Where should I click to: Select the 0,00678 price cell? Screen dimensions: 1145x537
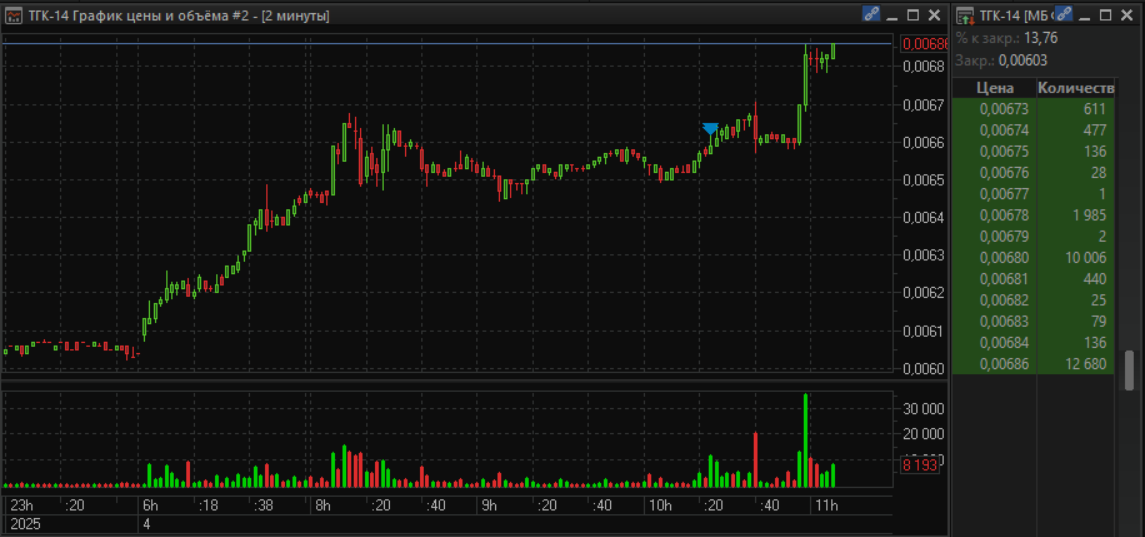(x=995, y=216)
